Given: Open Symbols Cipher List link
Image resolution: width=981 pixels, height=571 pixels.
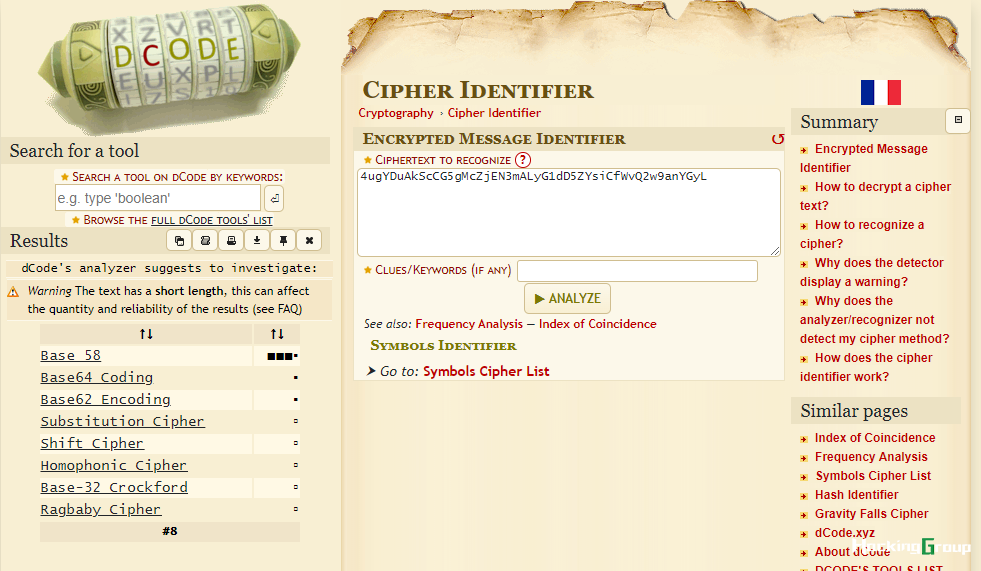Looking at the screenshot, I should [x=486, y=371].
